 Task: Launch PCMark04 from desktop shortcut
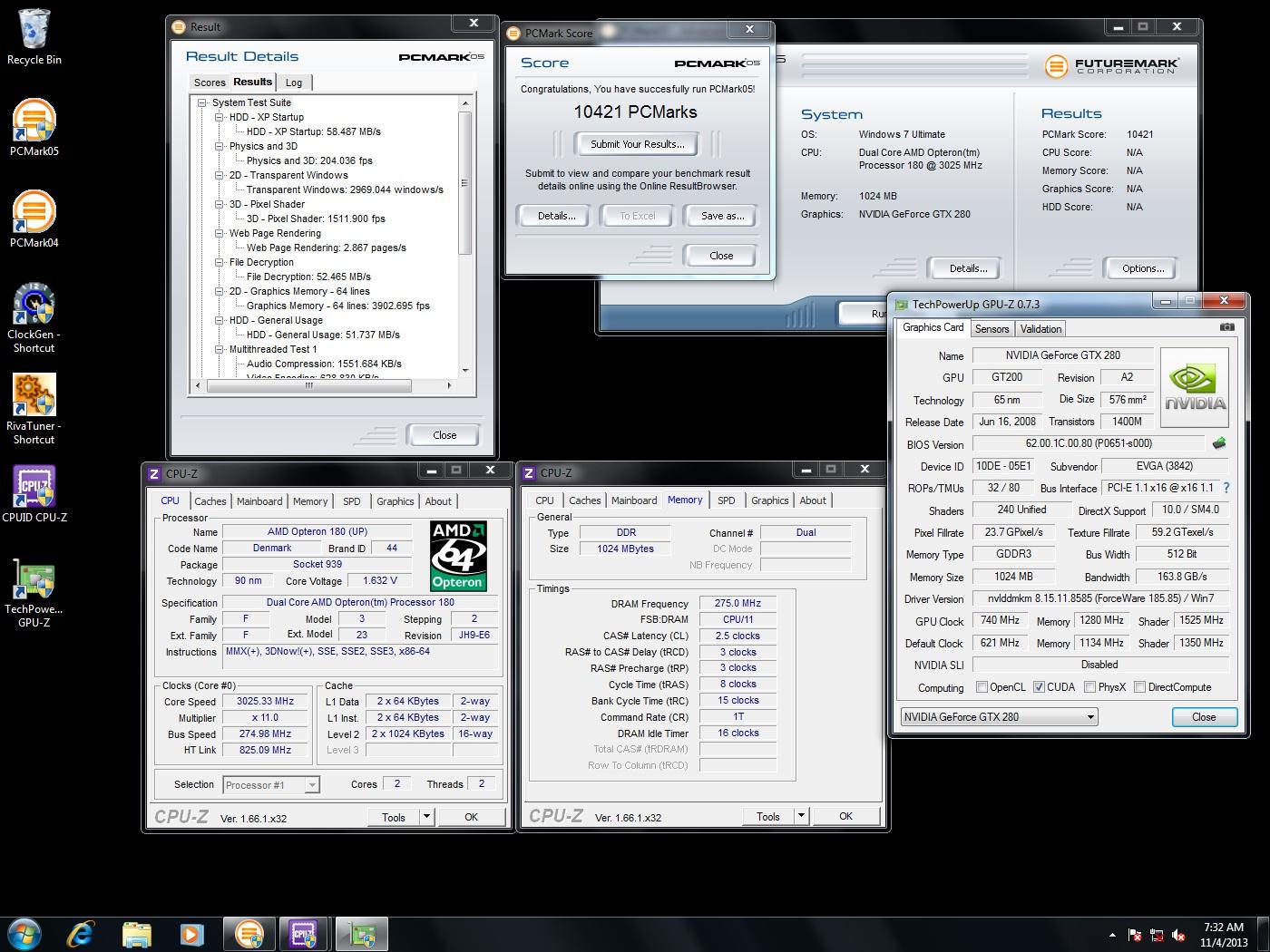(34, 219)
